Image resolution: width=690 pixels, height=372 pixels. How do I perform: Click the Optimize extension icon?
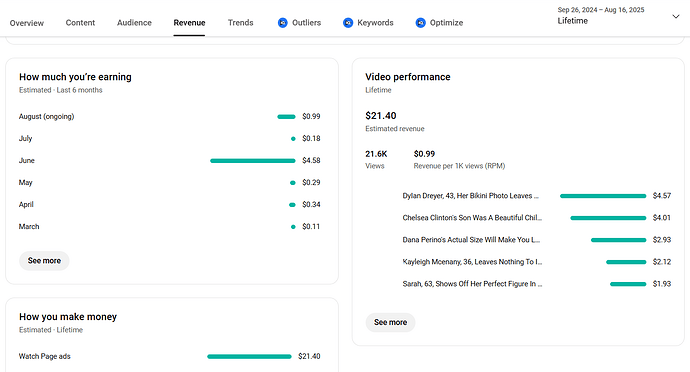pyautogui.click(x=420, y=22)
